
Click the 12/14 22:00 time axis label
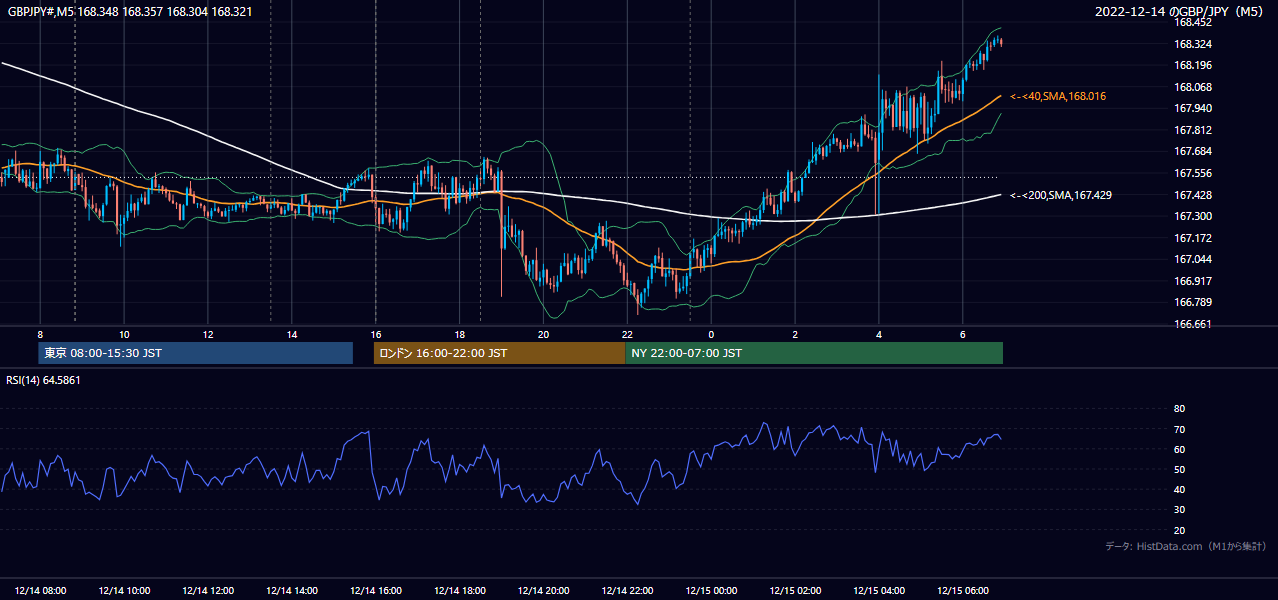pos(627,591)
